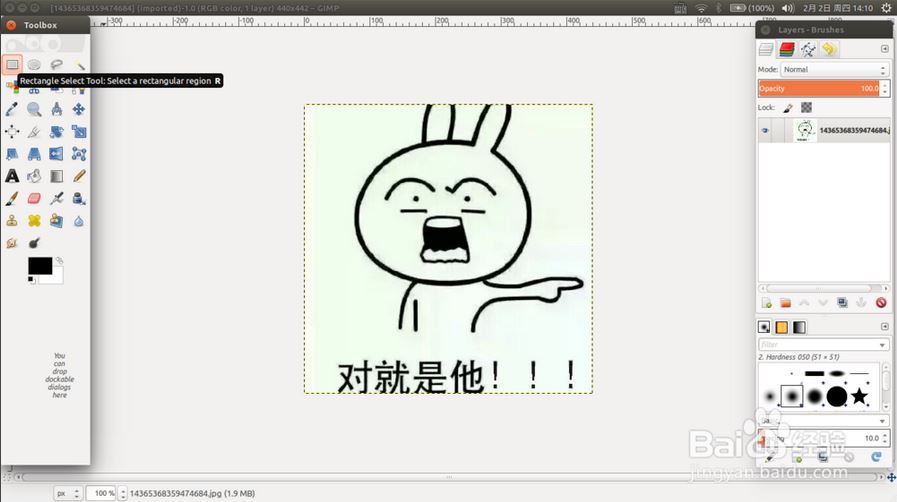
Task: Switch to the Patterns tab
Action: point(781,327)
